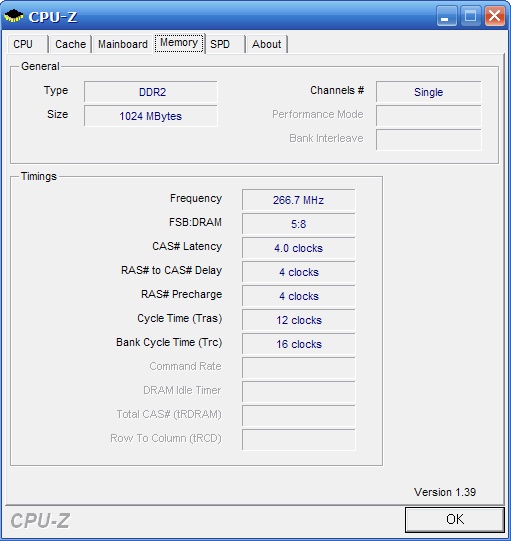The image size is (511, 541).
Task: Click the empty Bank Interleave field
Action: (429, 140)
